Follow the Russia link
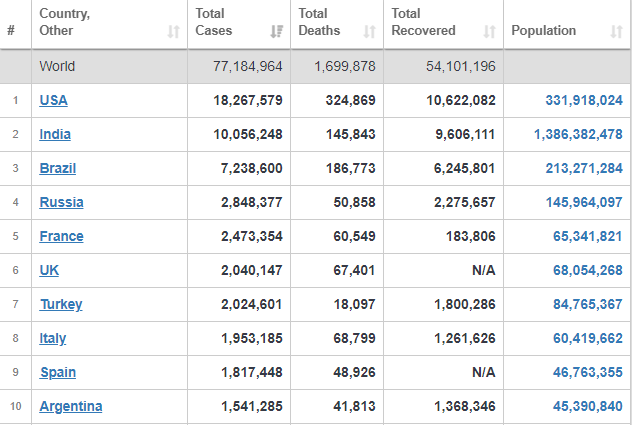This screenshot has width=633, height=425. [x=61, y=202]
